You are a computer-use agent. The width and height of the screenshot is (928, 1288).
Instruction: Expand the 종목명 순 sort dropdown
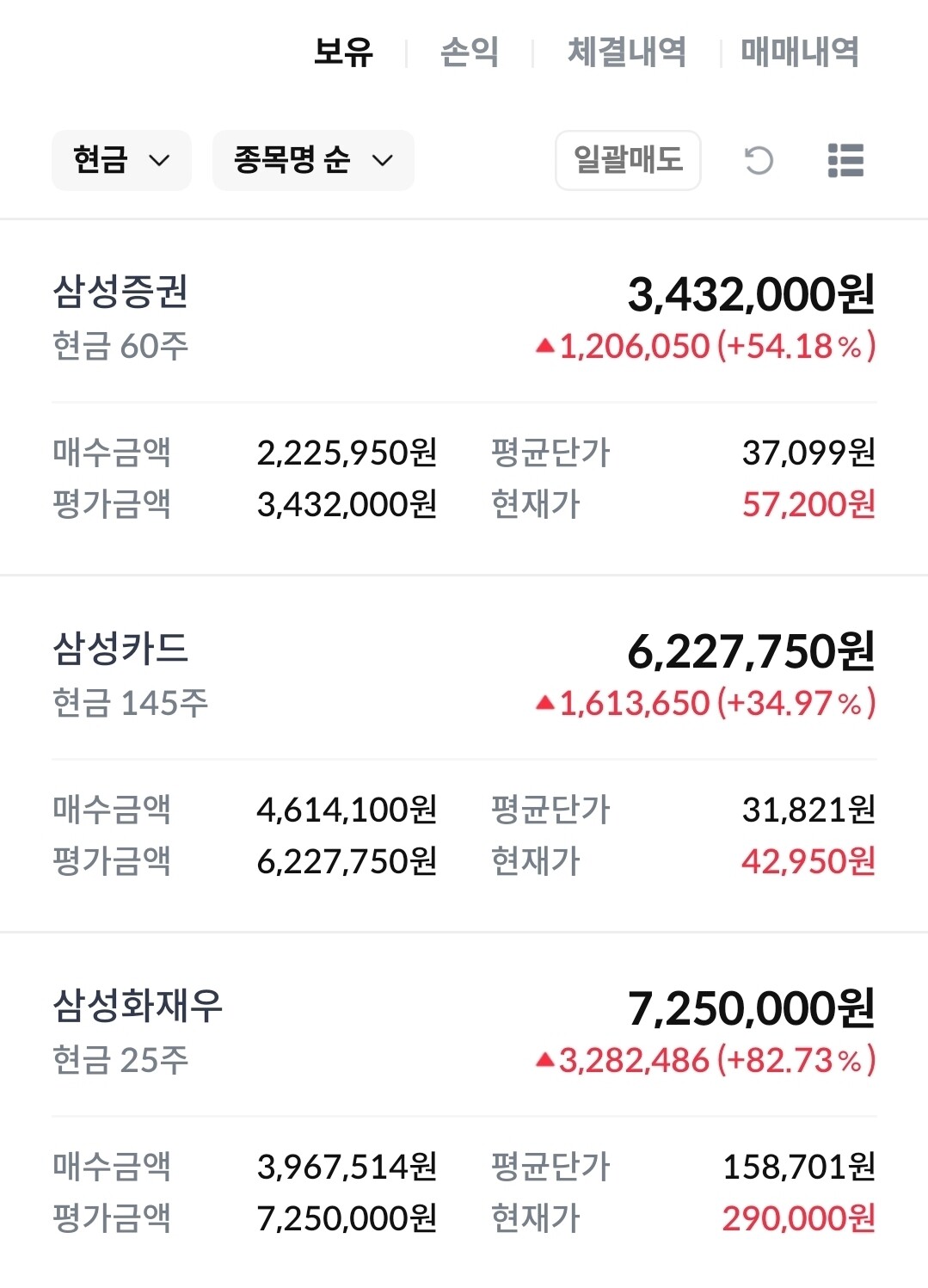pos(313,161)
